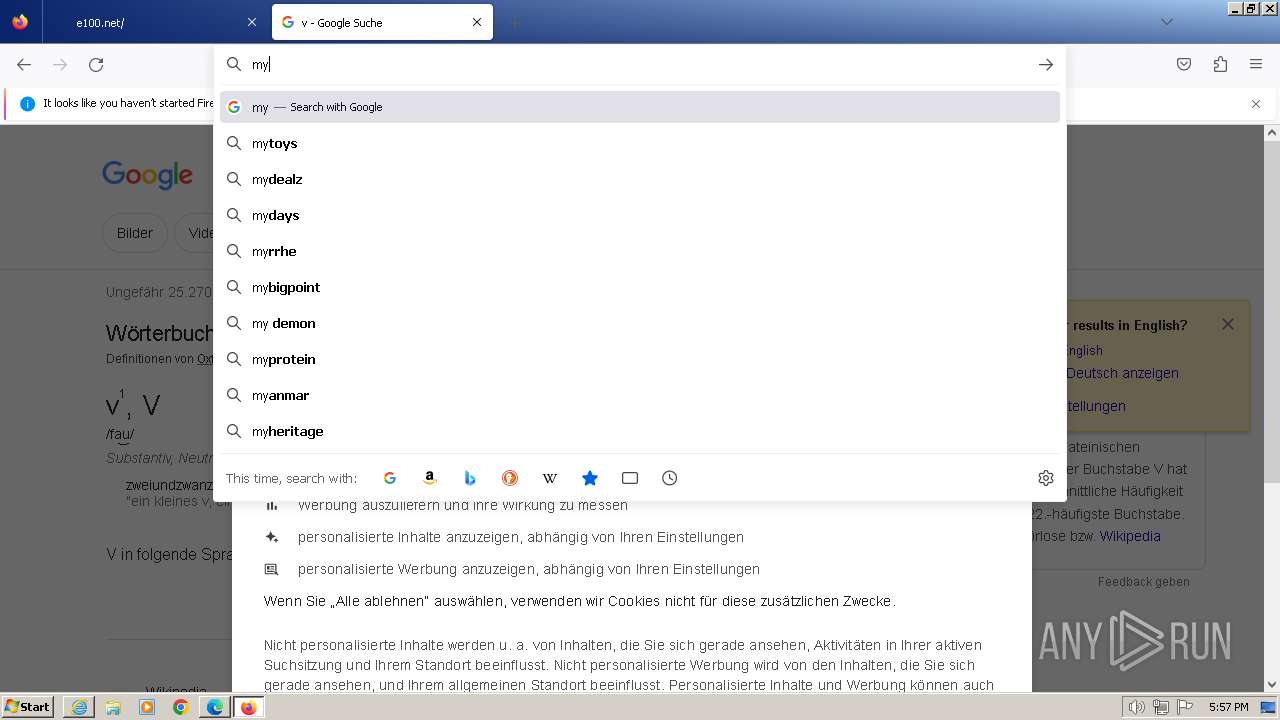Click page scrollbar up arrow
This screenshot has height=720, width=1280.
[1272, 132]
